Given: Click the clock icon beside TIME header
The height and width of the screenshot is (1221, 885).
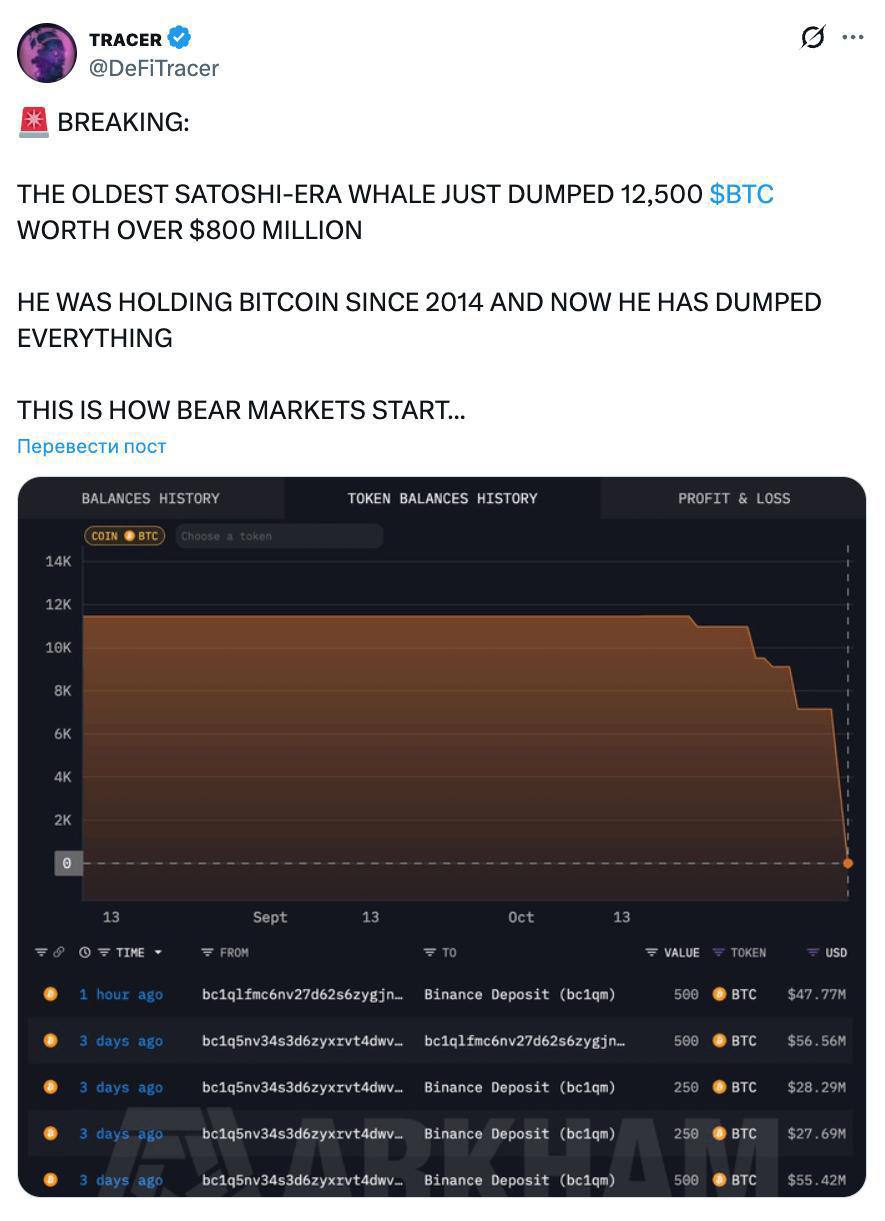Looking at the screenshot, I should coord(85,953).
